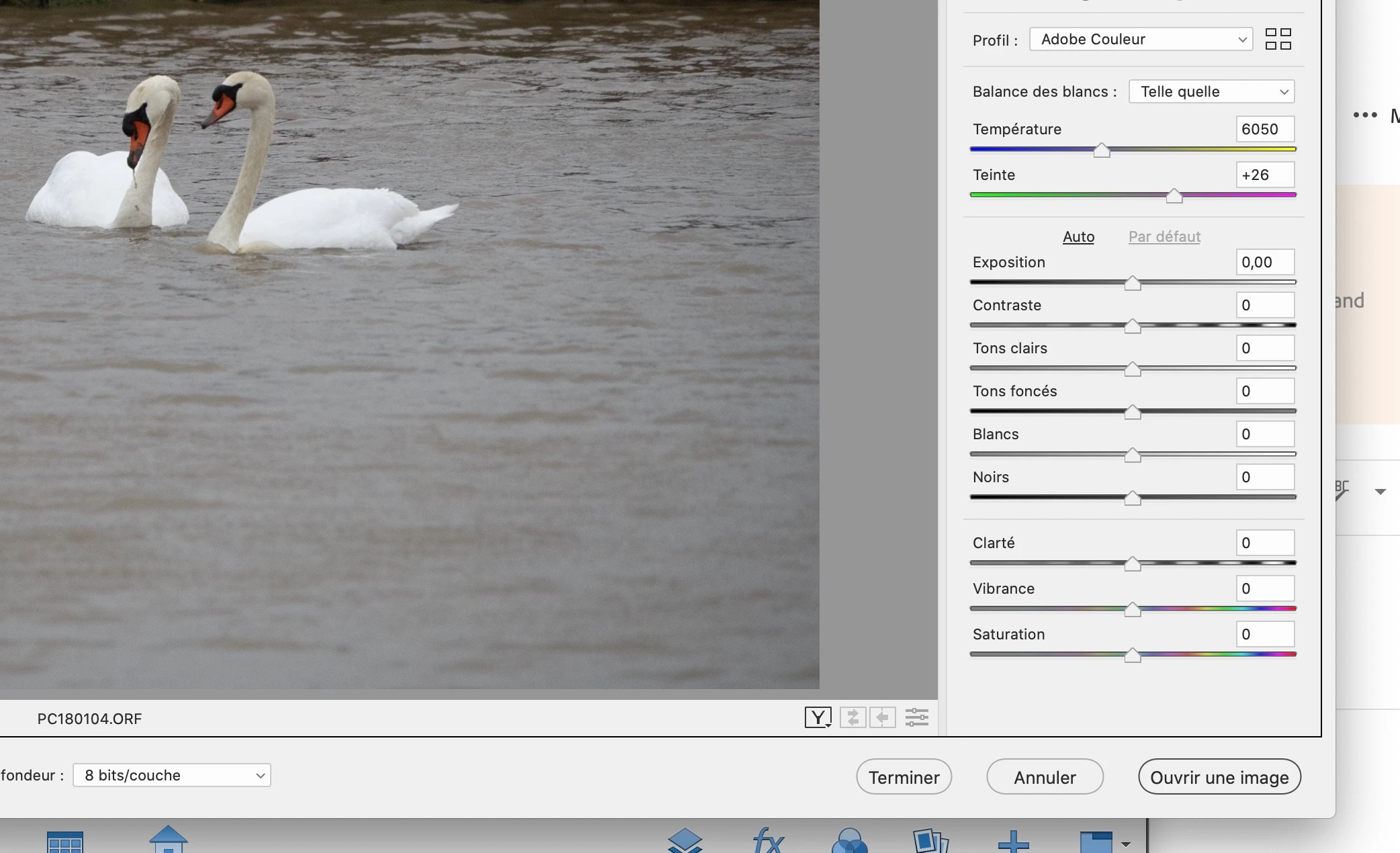Click the swap before/after settings icon
The image size is (1400, 853).
click(852, 717)
